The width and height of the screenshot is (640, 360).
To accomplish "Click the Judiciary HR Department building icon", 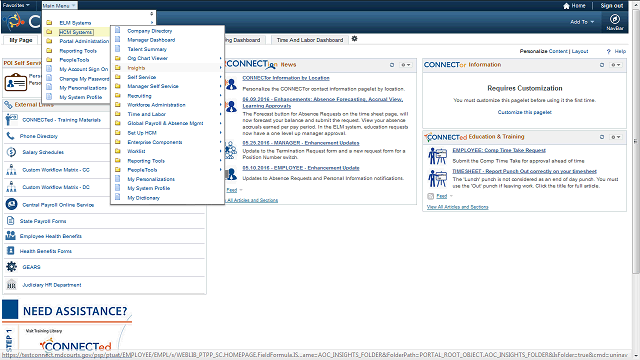I will (11, 284).
